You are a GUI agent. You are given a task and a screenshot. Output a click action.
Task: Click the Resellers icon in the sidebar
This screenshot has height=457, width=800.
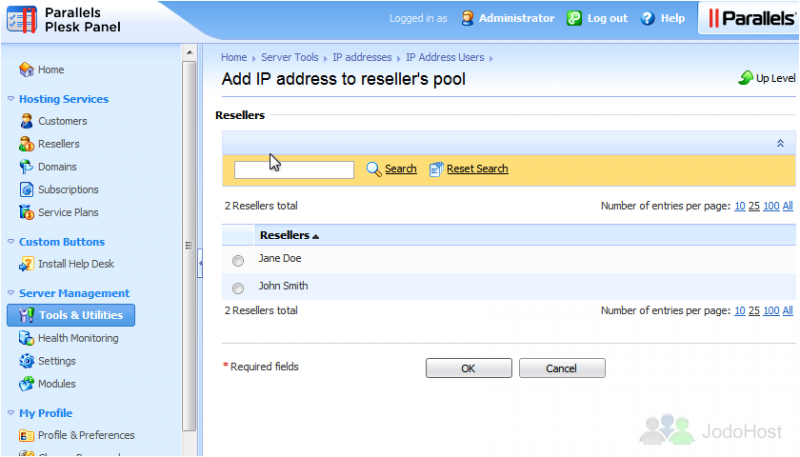coord(27,144)
